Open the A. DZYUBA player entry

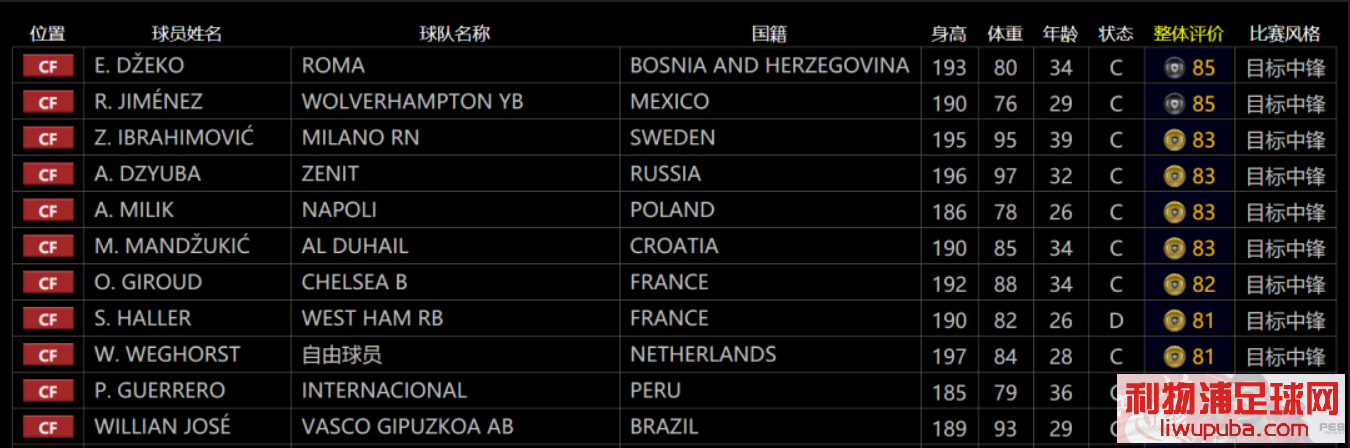[x=147, y=174]
